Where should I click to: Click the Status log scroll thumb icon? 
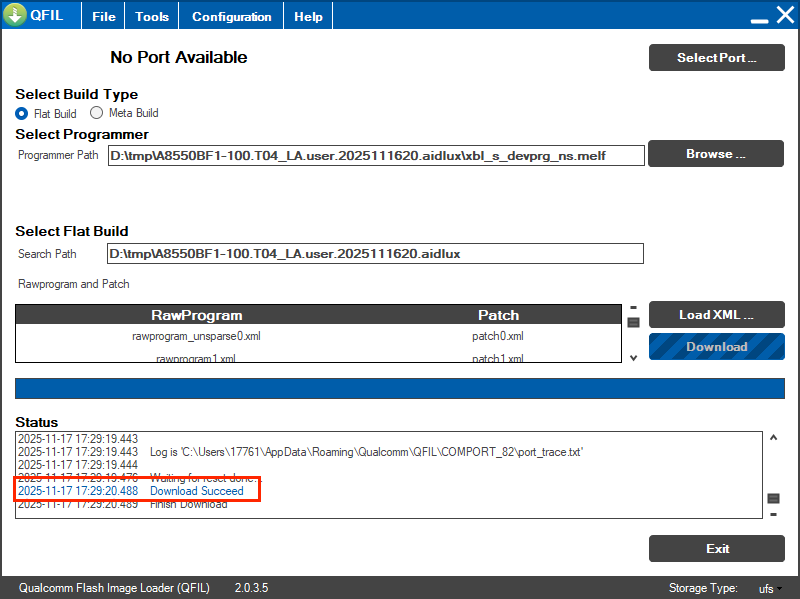(773, 498)
